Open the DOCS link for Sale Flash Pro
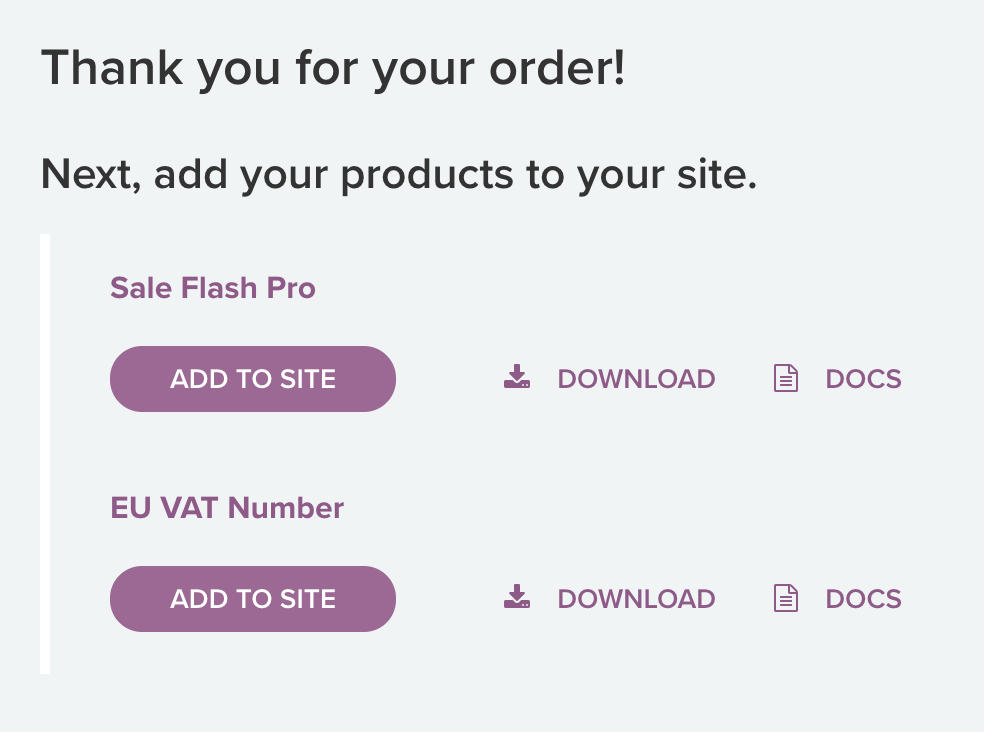Image resolution: width=984 pixels, height=732 pixels. 863,378
